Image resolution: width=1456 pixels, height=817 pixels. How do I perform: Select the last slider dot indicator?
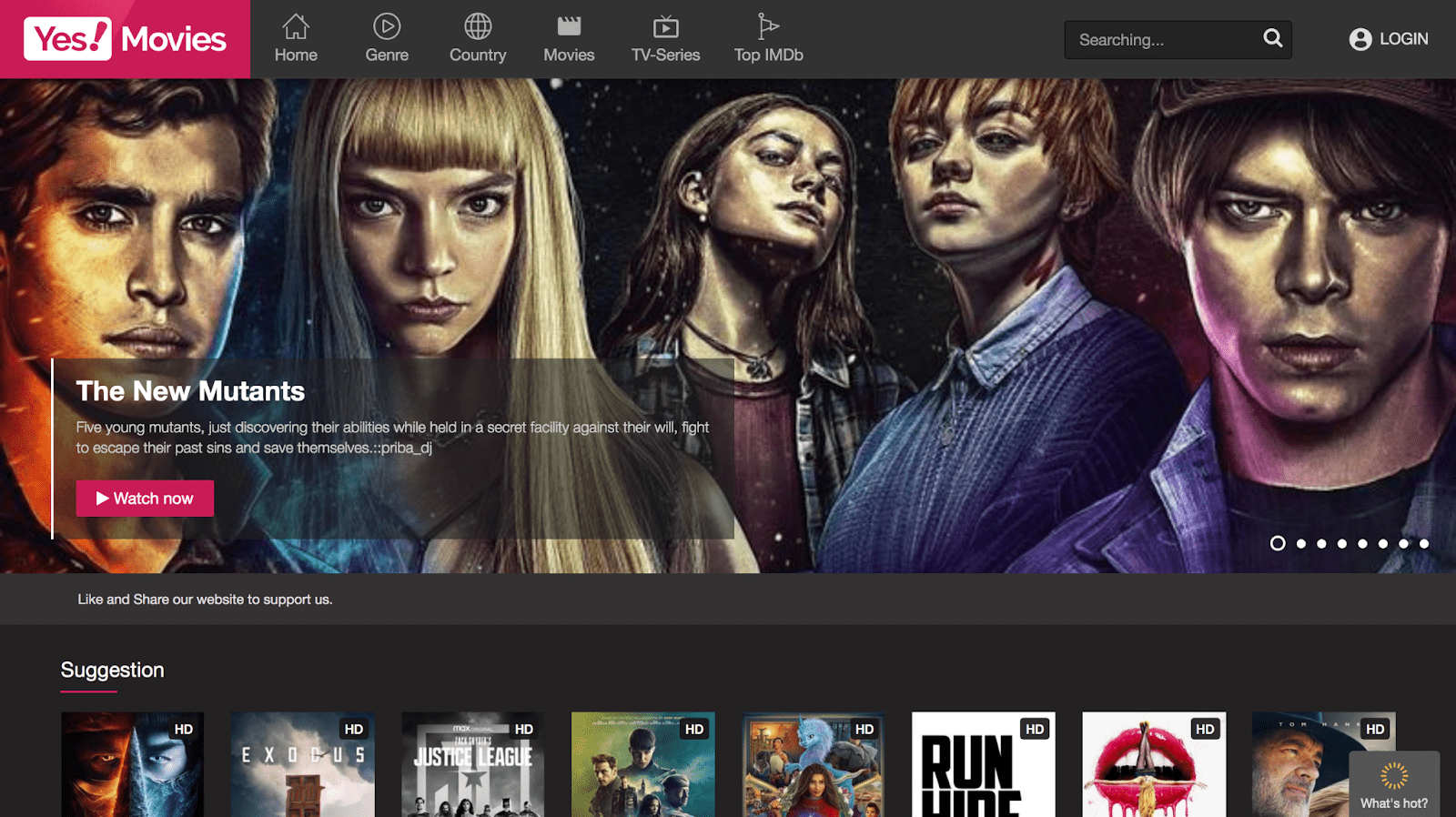pos(1424,543)
